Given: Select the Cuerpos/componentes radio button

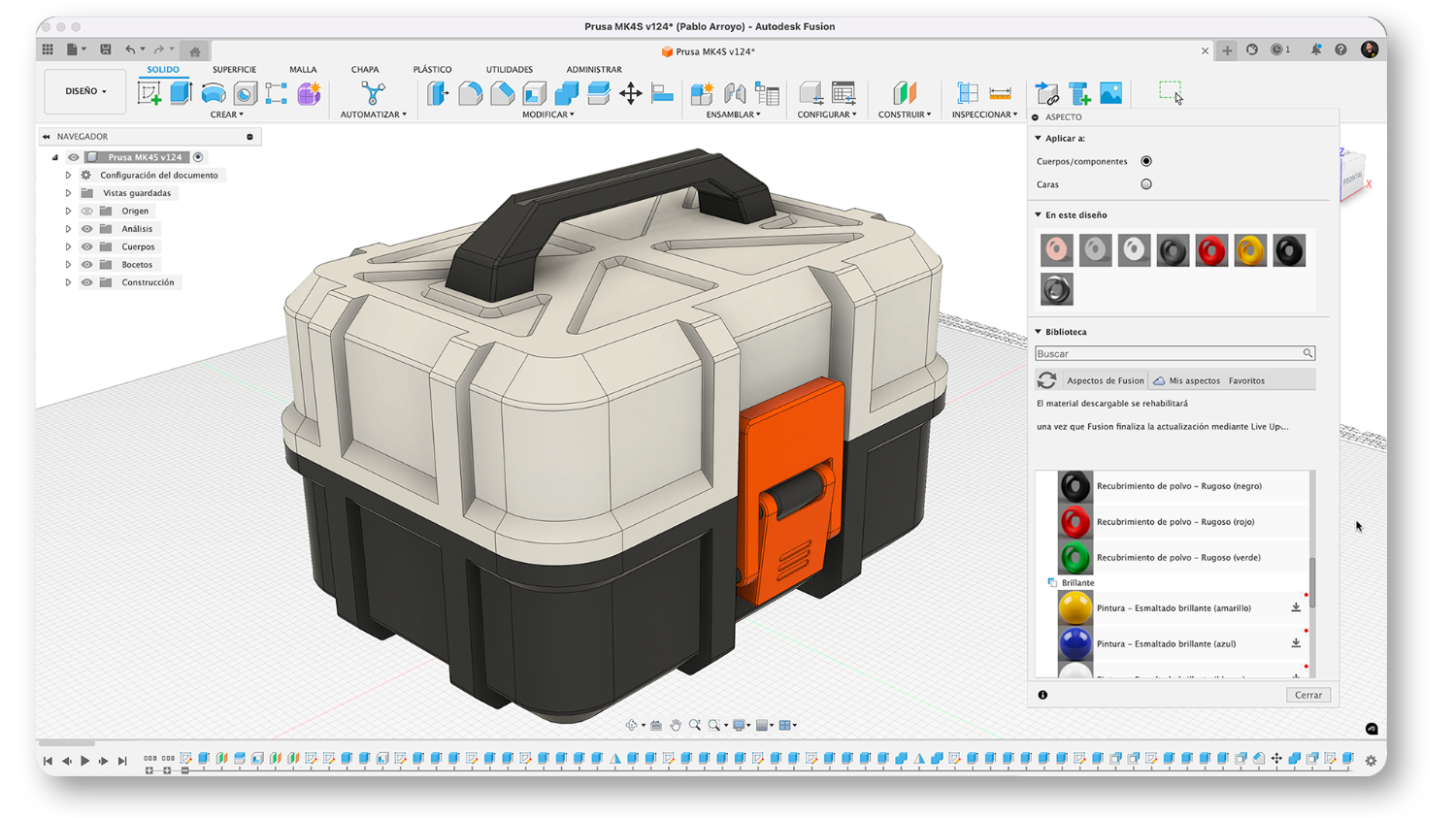Looking at the screenshot, I should click(1146, 161).
